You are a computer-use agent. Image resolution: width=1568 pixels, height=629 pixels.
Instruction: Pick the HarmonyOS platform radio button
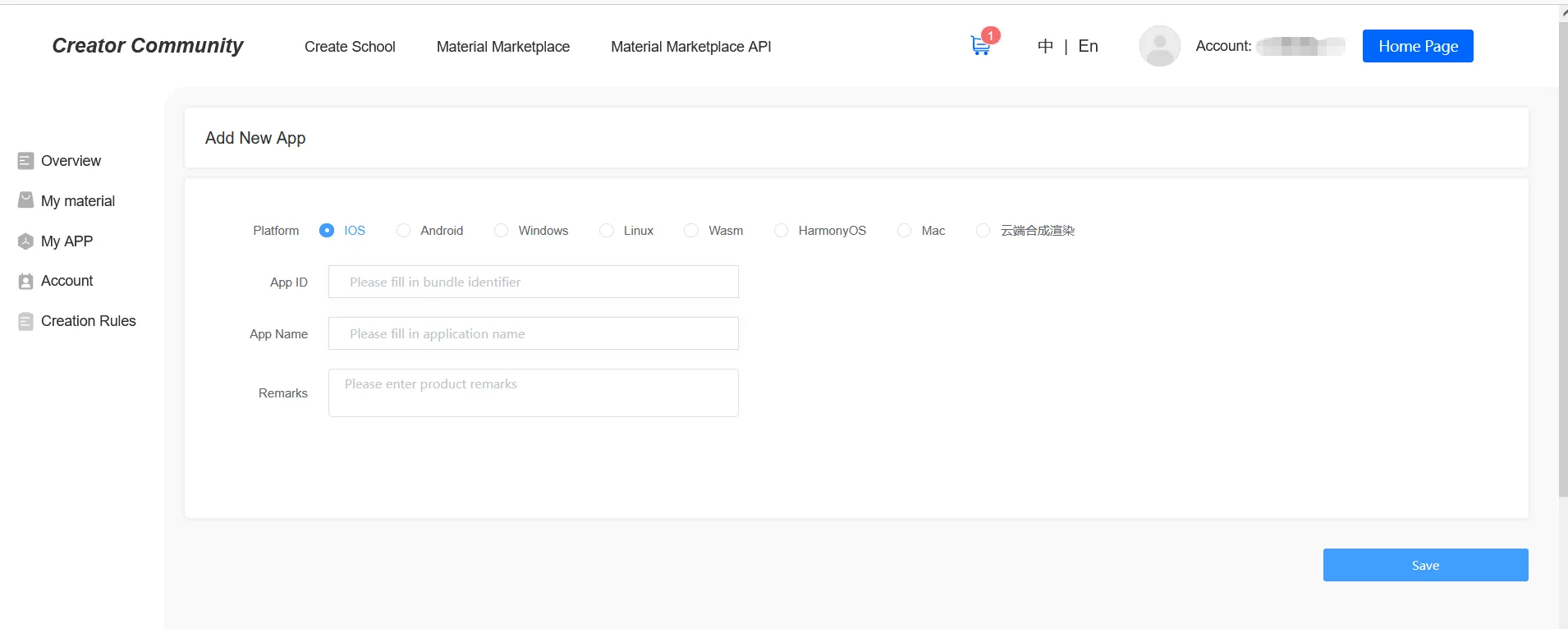tap(781, 231)
